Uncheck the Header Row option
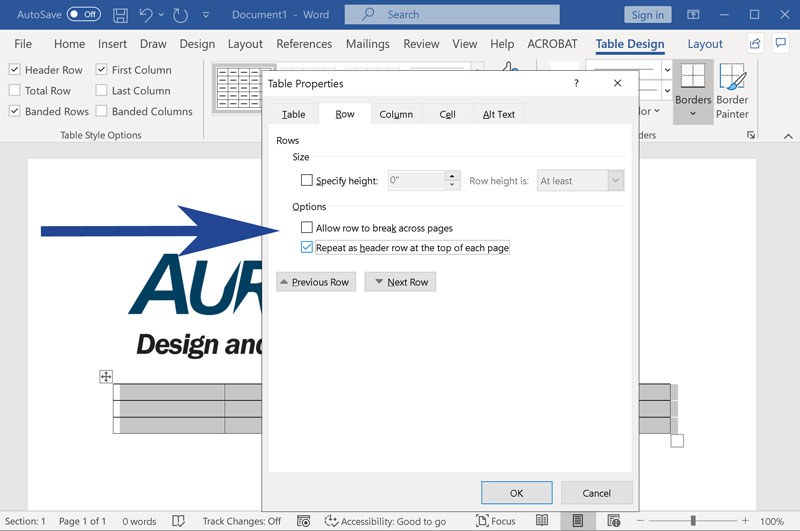The image size is (800, 531). (x=15, y=69)
